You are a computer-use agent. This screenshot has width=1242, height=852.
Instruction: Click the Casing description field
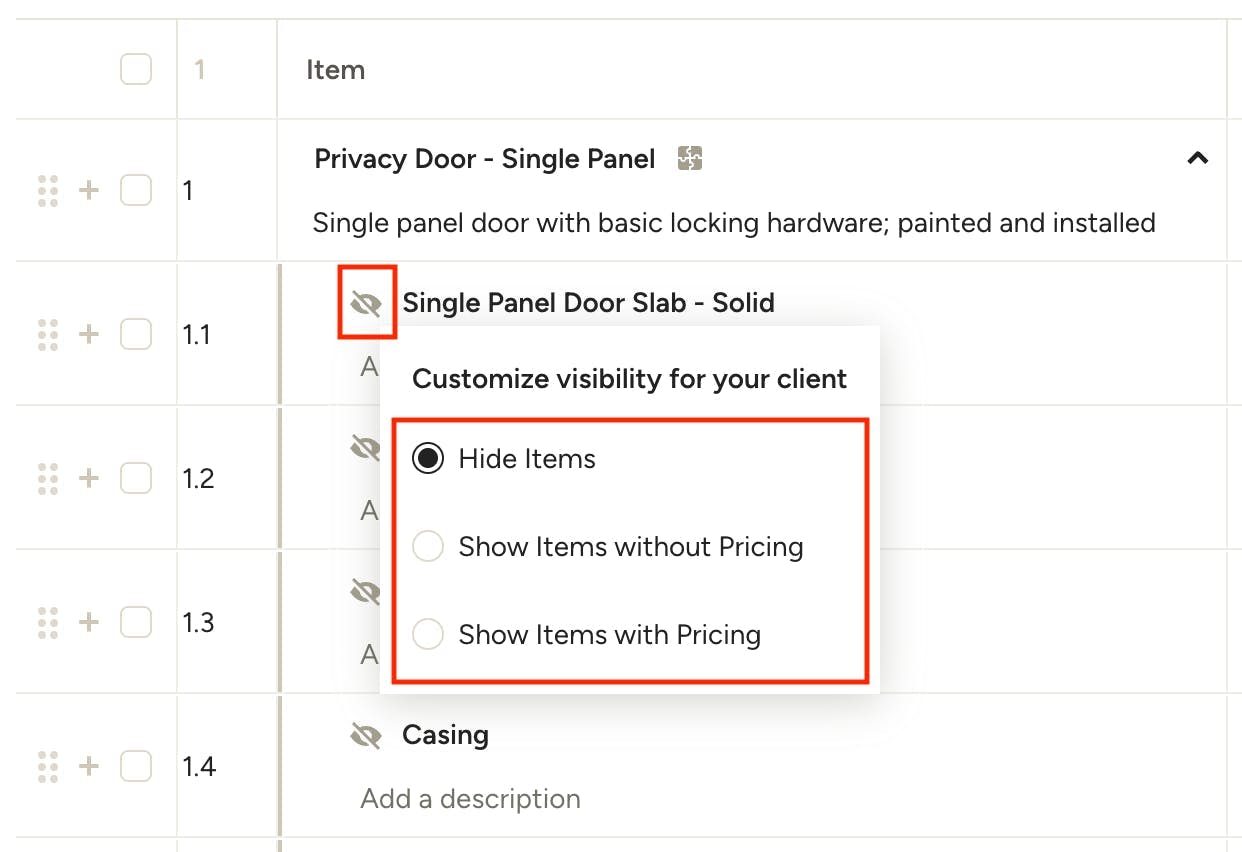point(471,799)
